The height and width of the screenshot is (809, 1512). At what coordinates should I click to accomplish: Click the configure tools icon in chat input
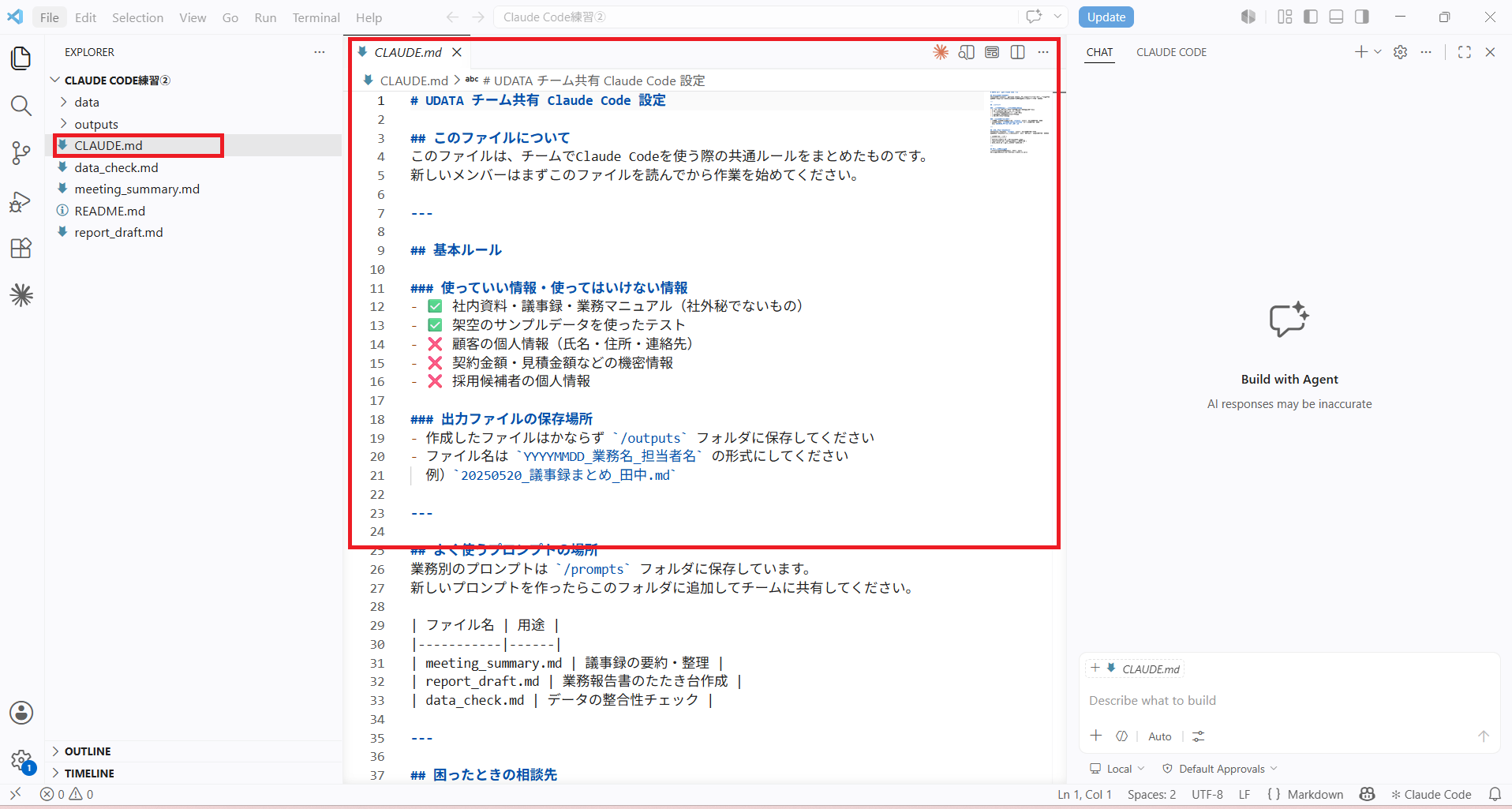[x=1198, y=736]
